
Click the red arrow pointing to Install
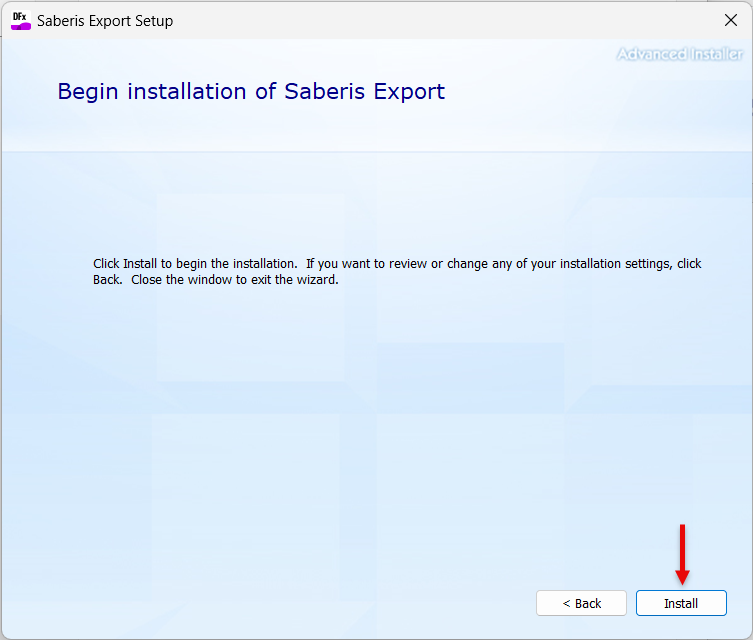(682, 553)
